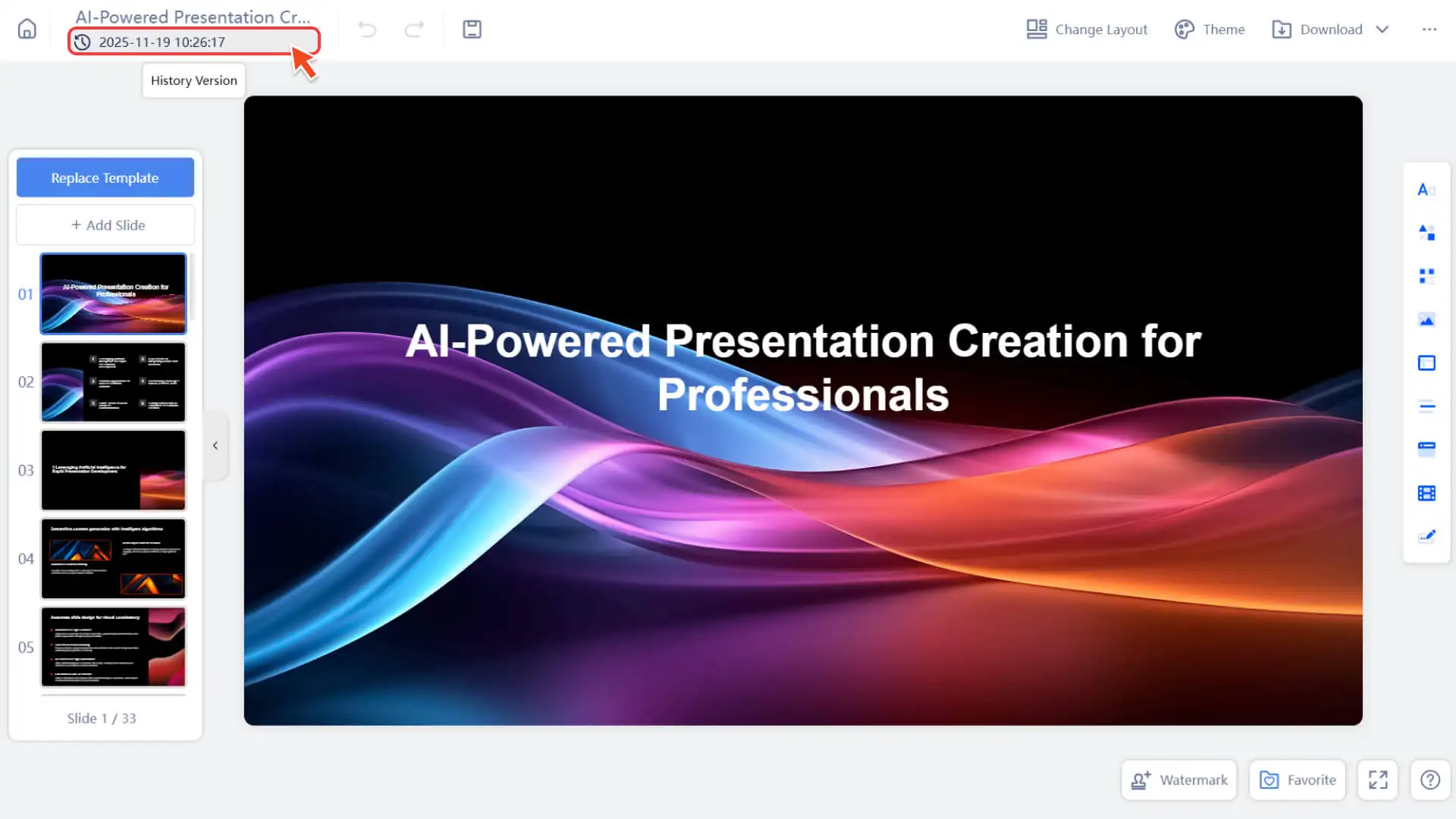Open Change Layout options
The image size is (1456, 819).
click(1087, 29)
